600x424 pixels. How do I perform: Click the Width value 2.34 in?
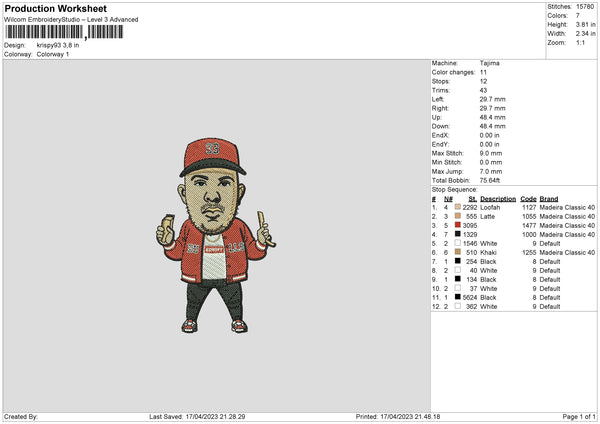tap(585, 34)
